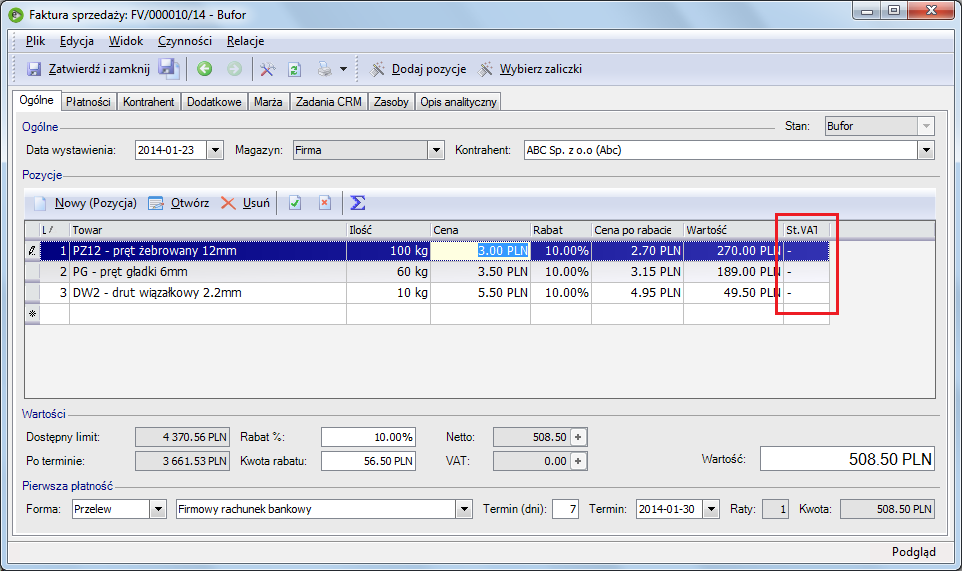The height and width of the screenshot is (571, 962).
Task: Click the Kwota rabatu input field
Action: point(368,461)
